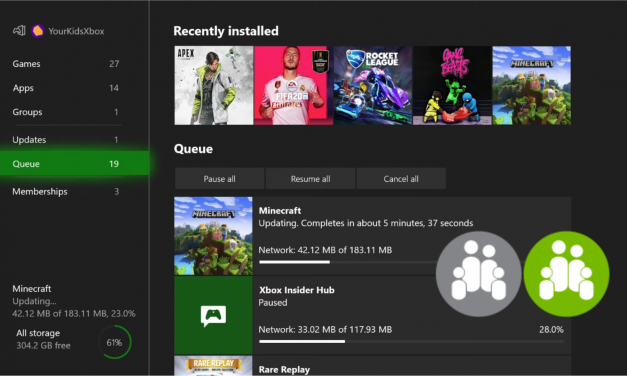Select Minecraft tile in Recently installed
The width and height of the screenshot is (627, 376).
point(532,85)
